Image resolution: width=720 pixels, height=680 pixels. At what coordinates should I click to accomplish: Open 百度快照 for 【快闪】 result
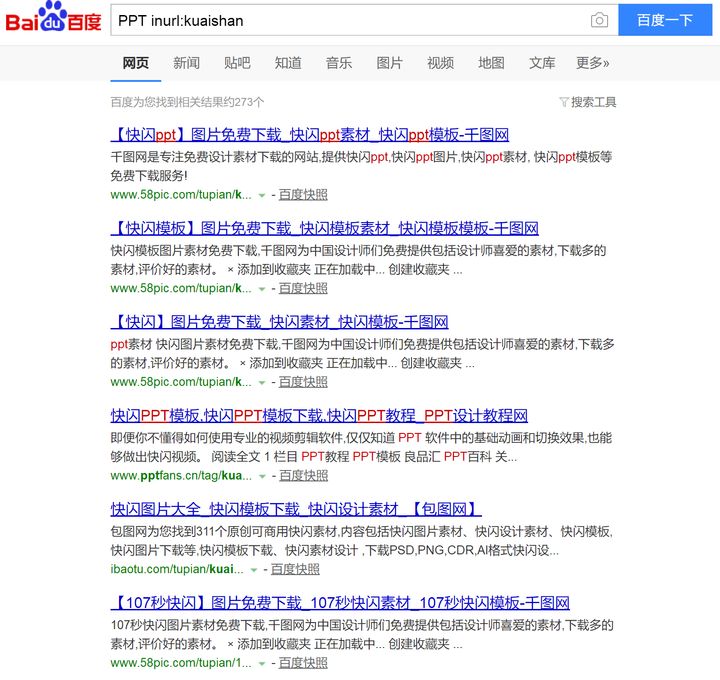point(303,382)
